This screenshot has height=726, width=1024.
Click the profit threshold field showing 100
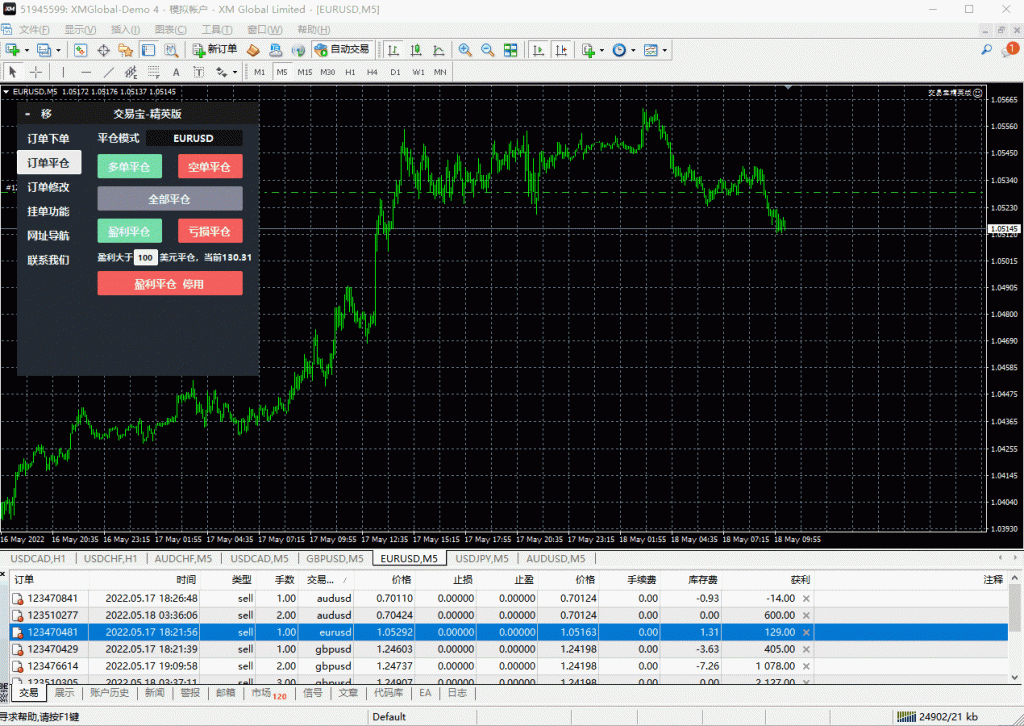click(x=145, y=257)
